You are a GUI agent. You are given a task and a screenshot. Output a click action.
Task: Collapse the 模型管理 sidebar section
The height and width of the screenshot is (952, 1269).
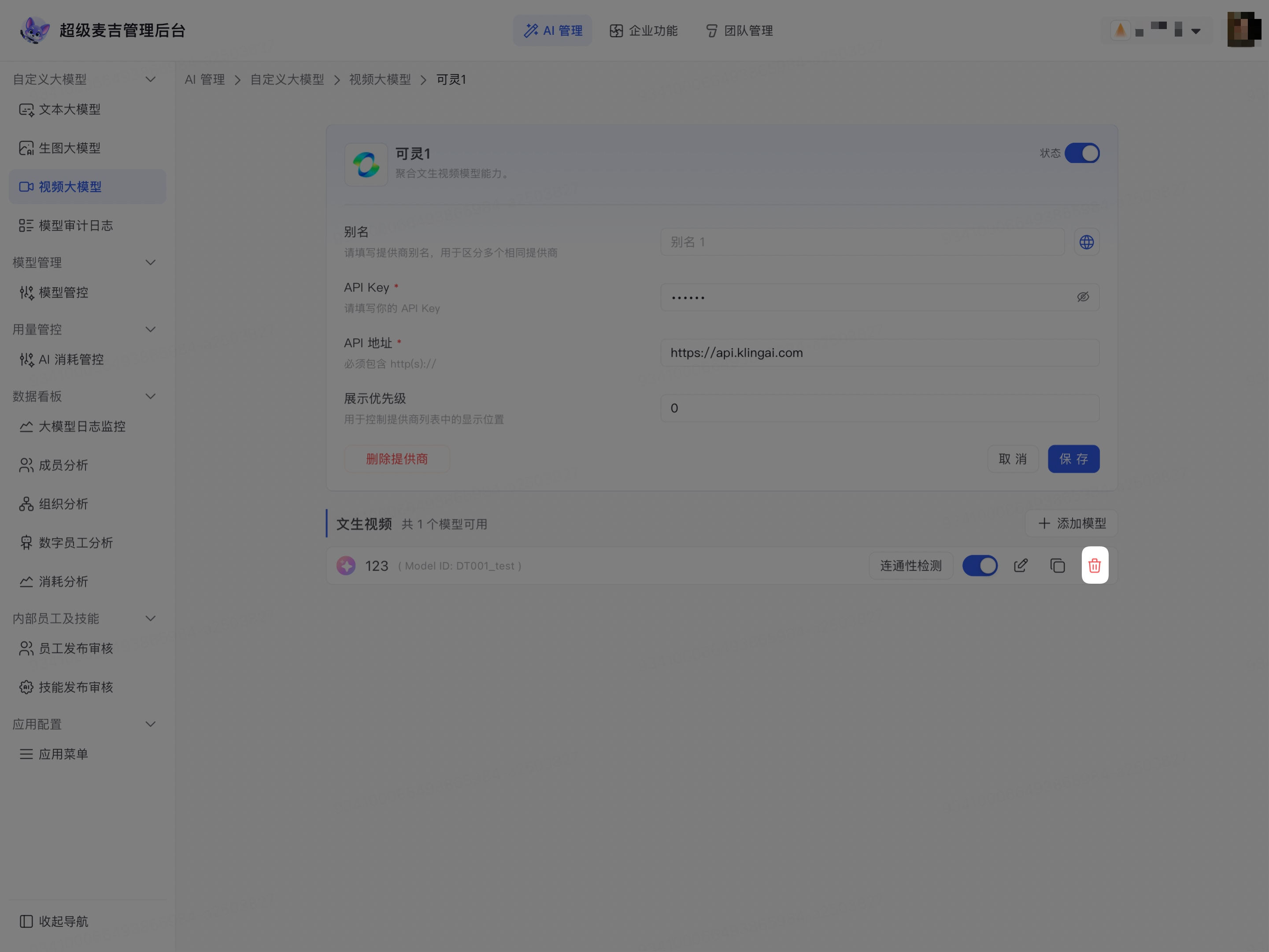(150, 262)
